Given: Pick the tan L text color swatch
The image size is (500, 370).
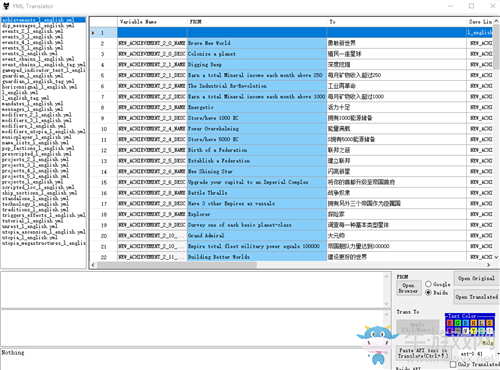Looking at the screenshot, I should click(482, 323).
